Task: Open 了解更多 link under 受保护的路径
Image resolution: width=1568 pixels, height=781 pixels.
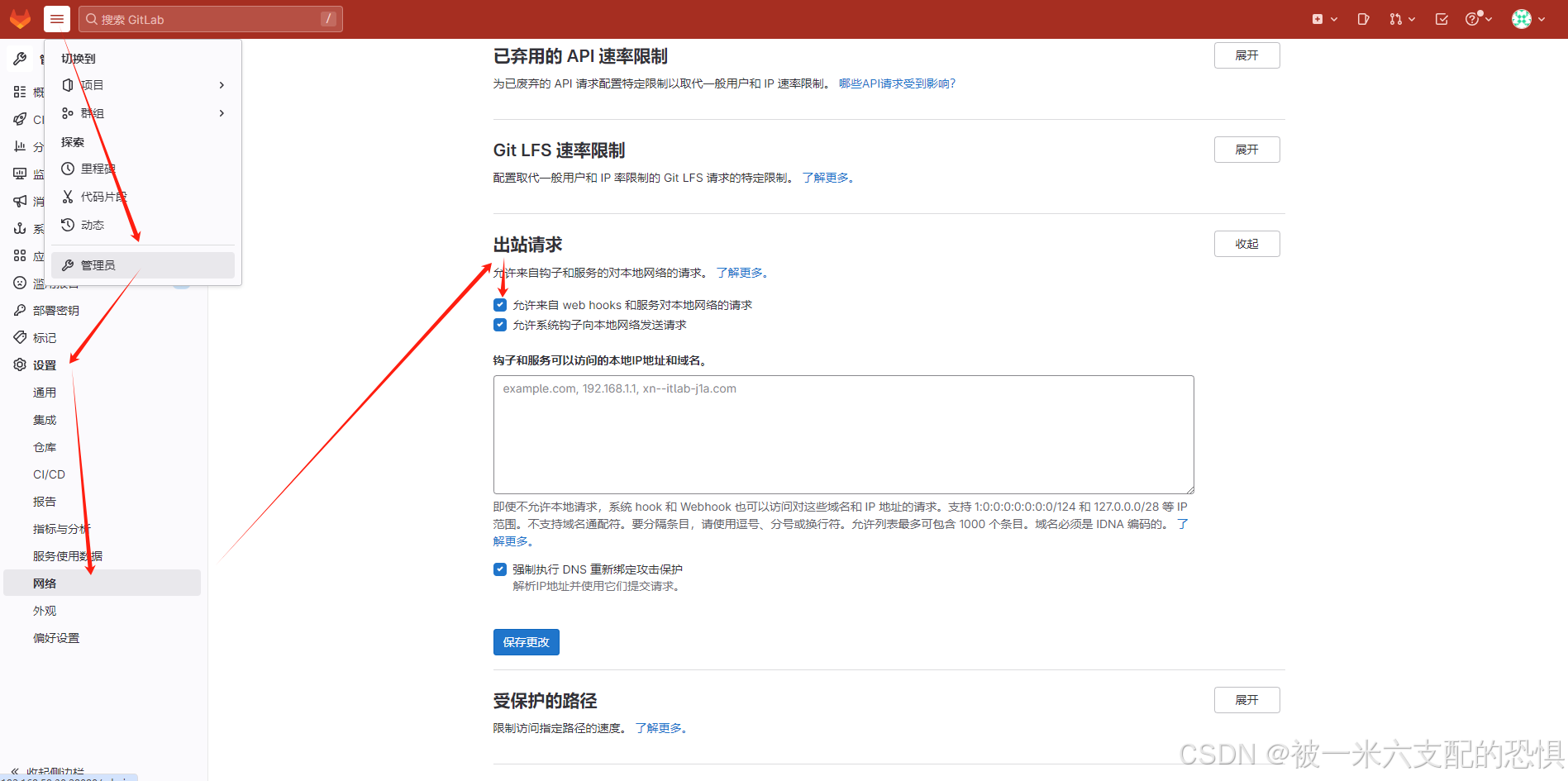Action: pyautogui.click(x=661, y=728)
